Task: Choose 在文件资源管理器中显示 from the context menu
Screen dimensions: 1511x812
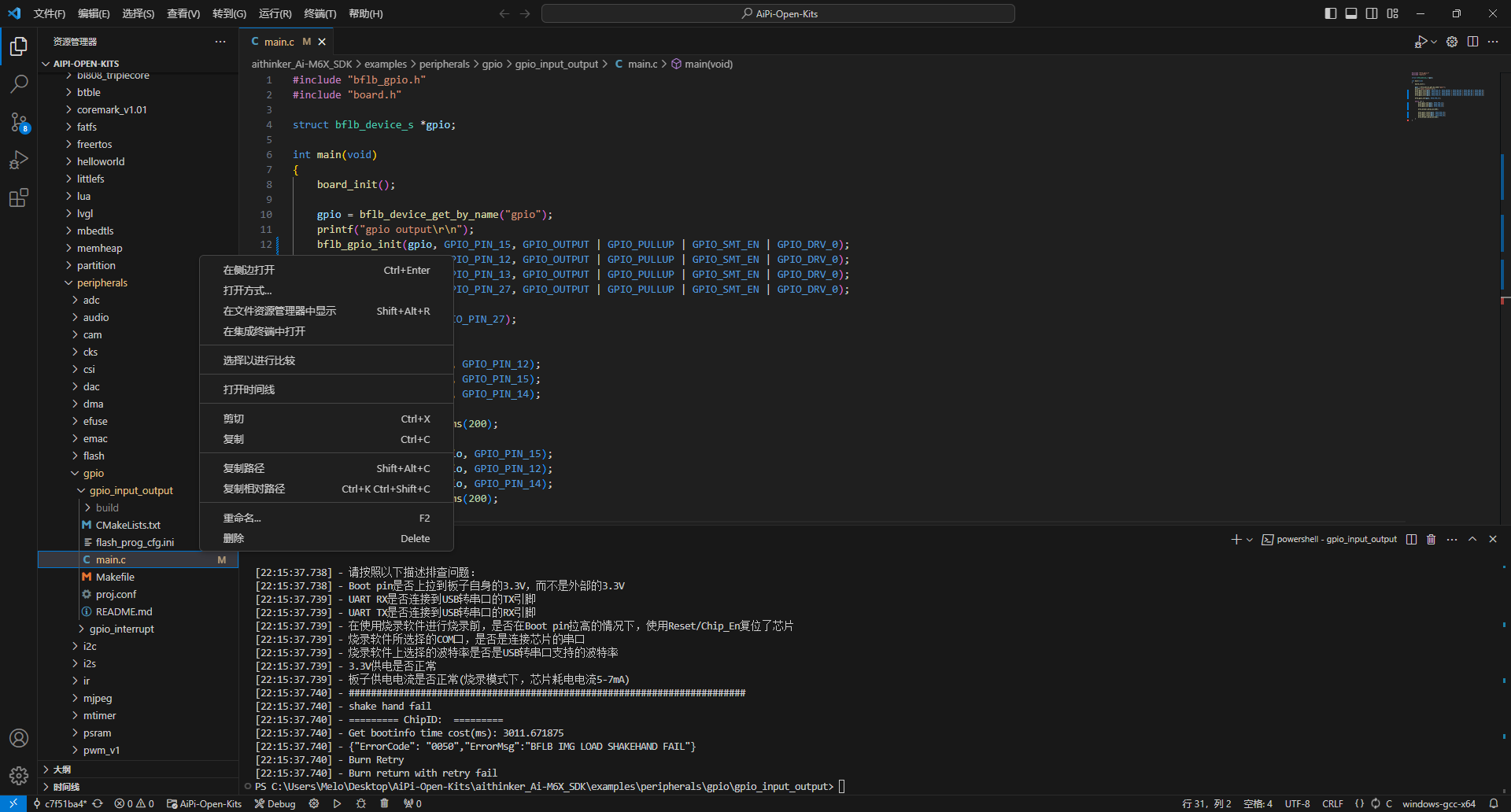Action: pyautogui.click(x=327, y=311)
